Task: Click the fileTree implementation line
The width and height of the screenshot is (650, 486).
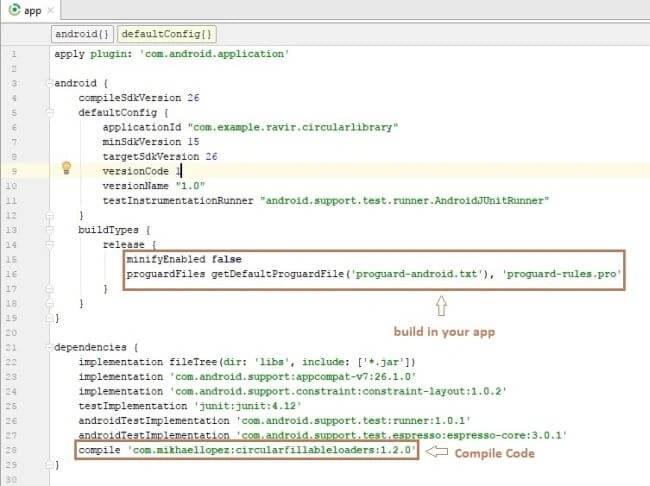Action: [247, 362]
